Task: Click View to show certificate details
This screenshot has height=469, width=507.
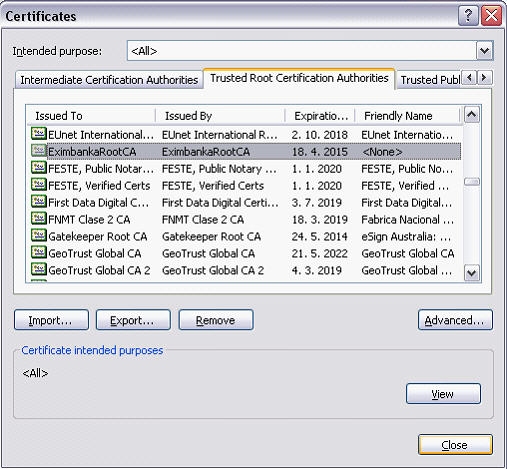Action: (443, 394)
